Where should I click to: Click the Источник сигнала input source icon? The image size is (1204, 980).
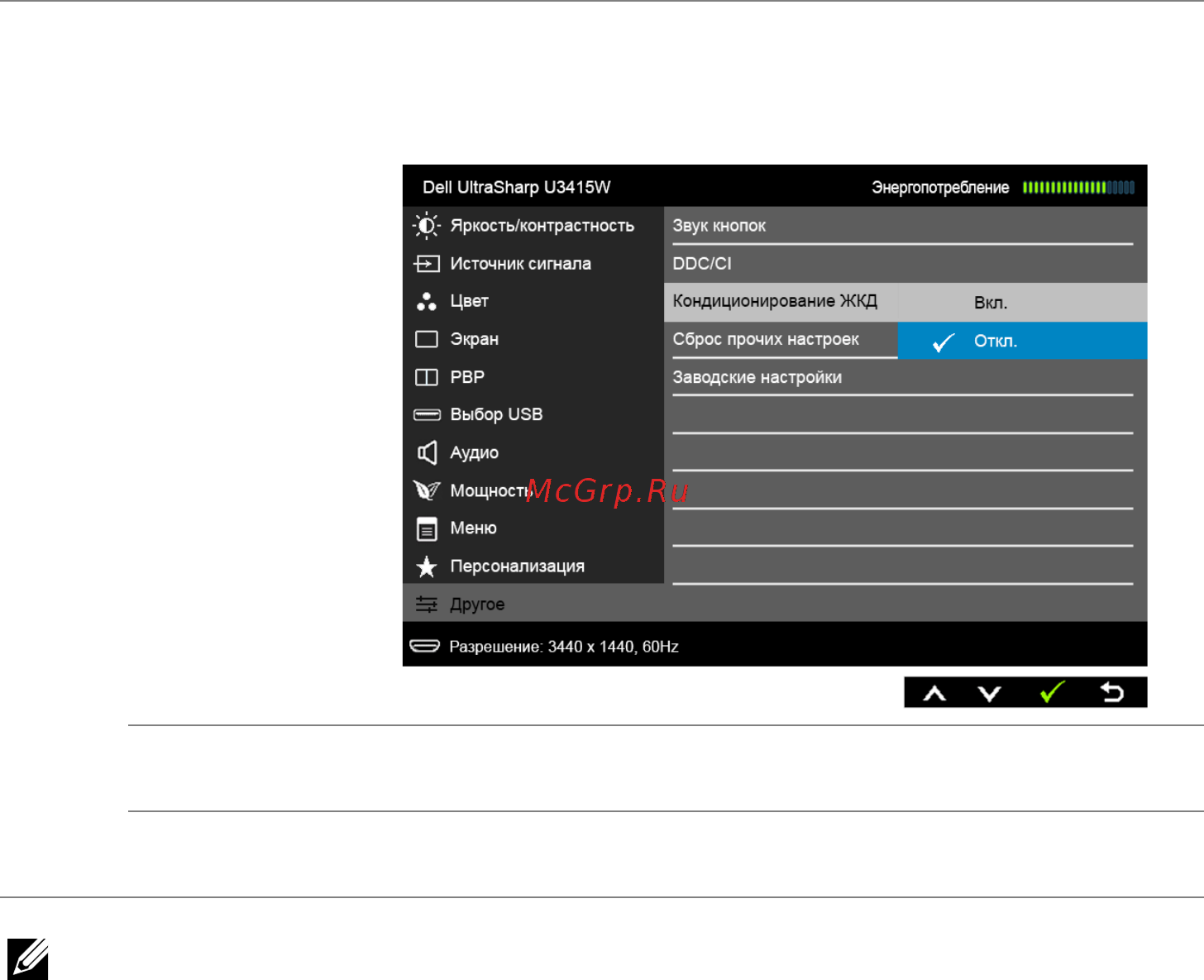click(427, 264)
